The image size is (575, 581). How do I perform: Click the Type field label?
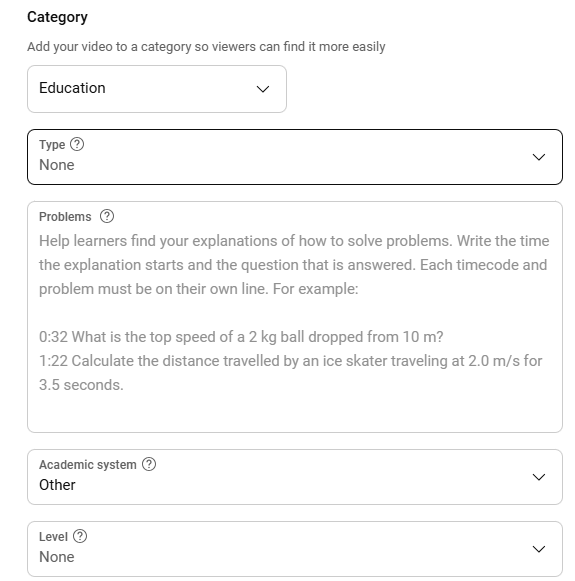(52, 145)
